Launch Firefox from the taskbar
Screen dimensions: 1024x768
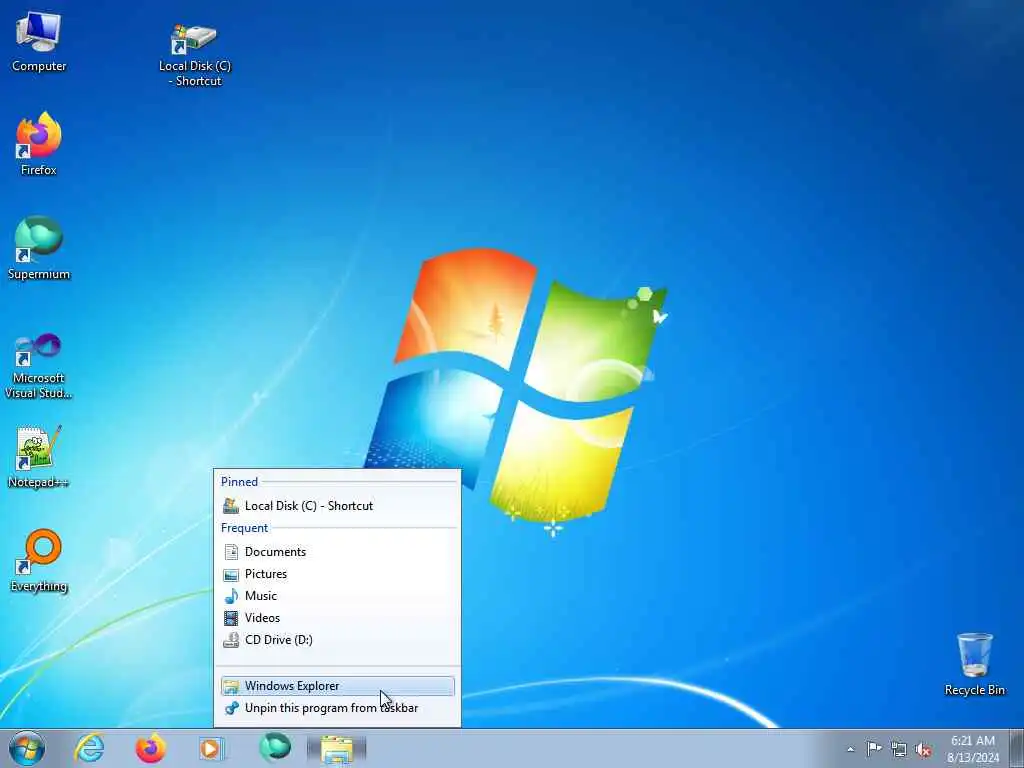click(150, 748)
